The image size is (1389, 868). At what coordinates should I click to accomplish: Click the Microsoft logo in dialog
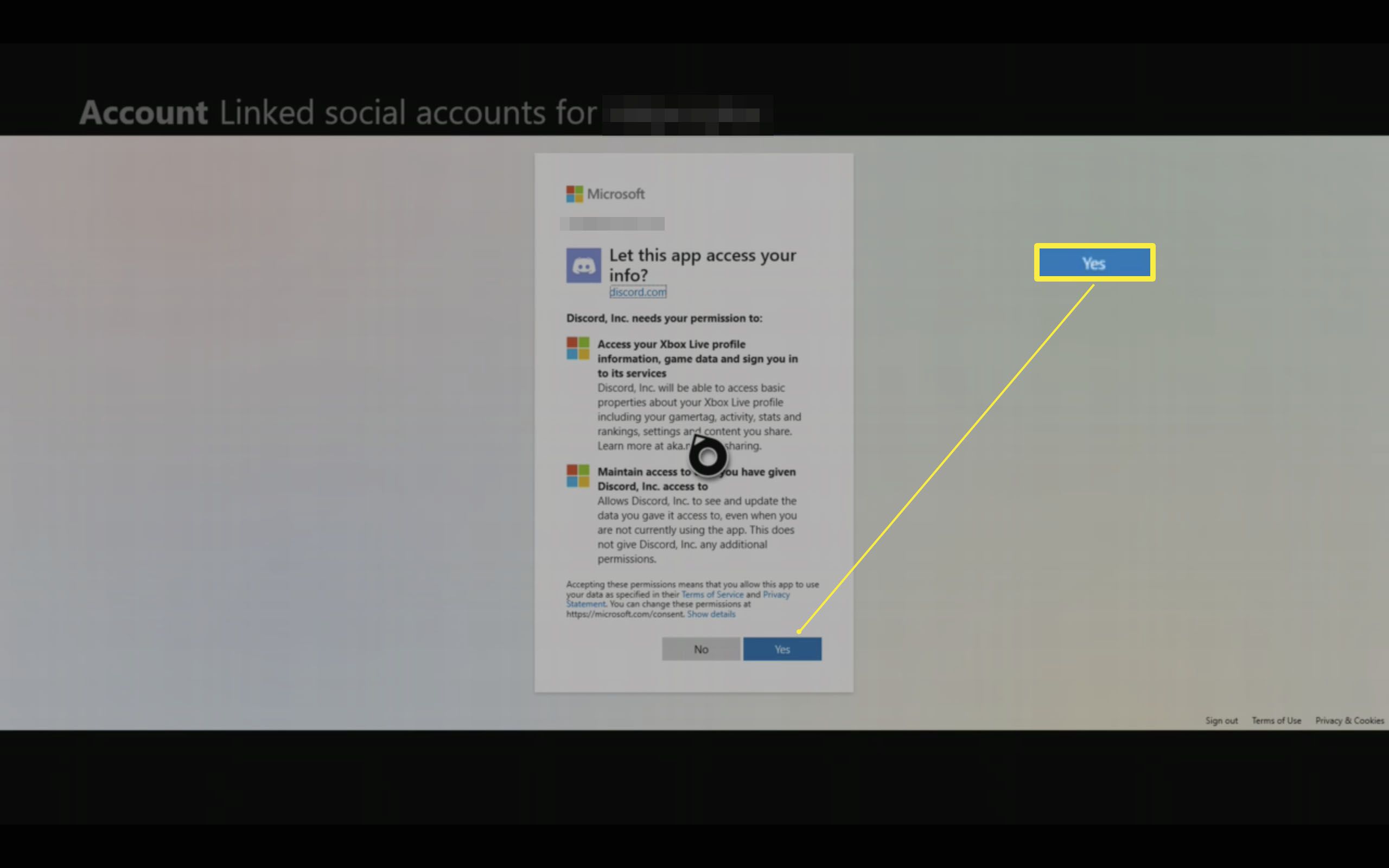(605, 194)
